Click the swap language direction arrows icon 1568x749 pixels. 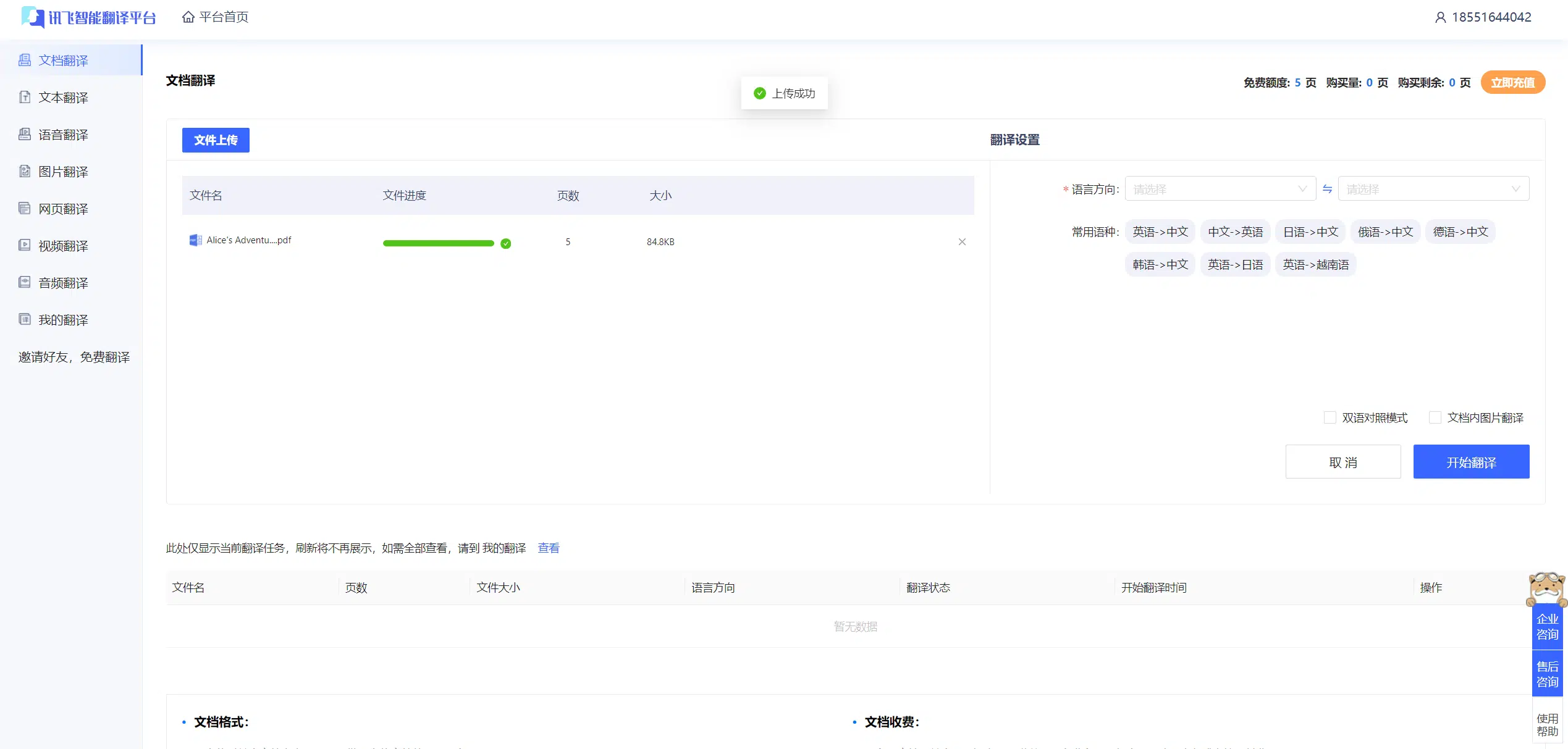tap(1327, 189)
